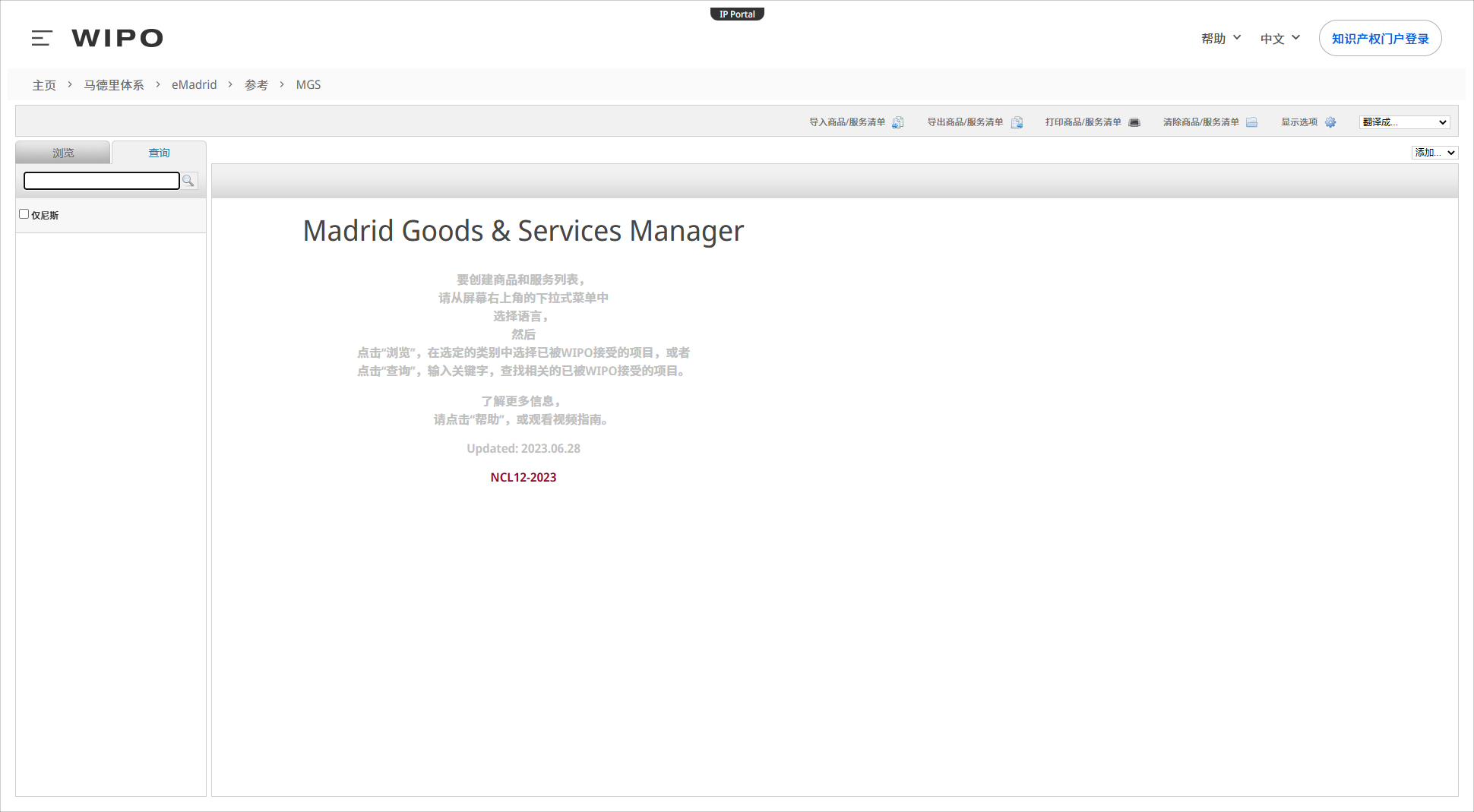The height and width of the screenshot is (812, 1474).
Task: Open the 添加 dropdown
Action: click(1434, 153)
